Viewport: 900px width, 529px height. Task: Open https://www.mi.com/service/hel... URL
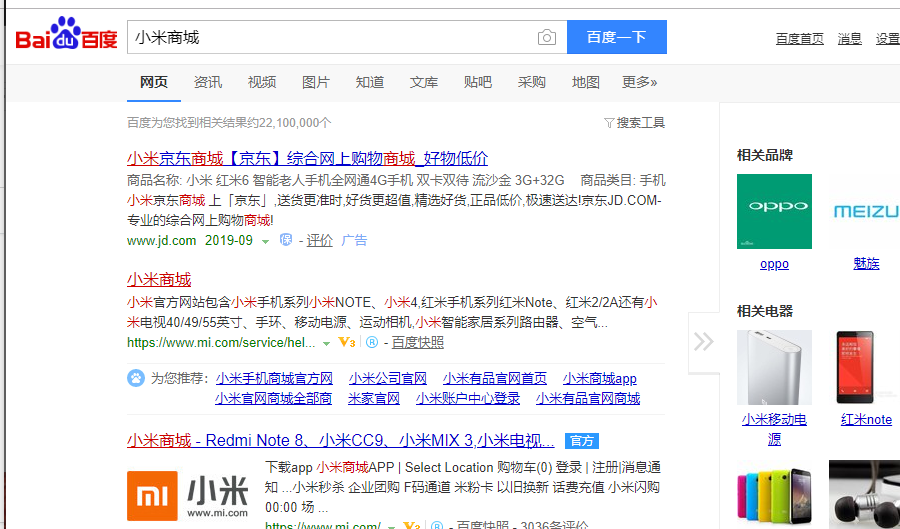click(x=221, y=343)
